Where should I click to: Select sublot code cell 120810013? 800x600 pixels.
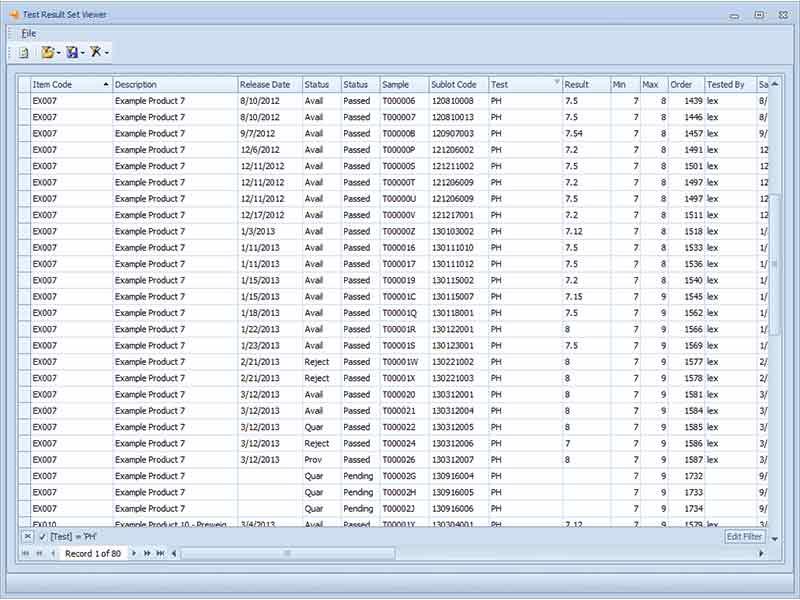(459, 117)
